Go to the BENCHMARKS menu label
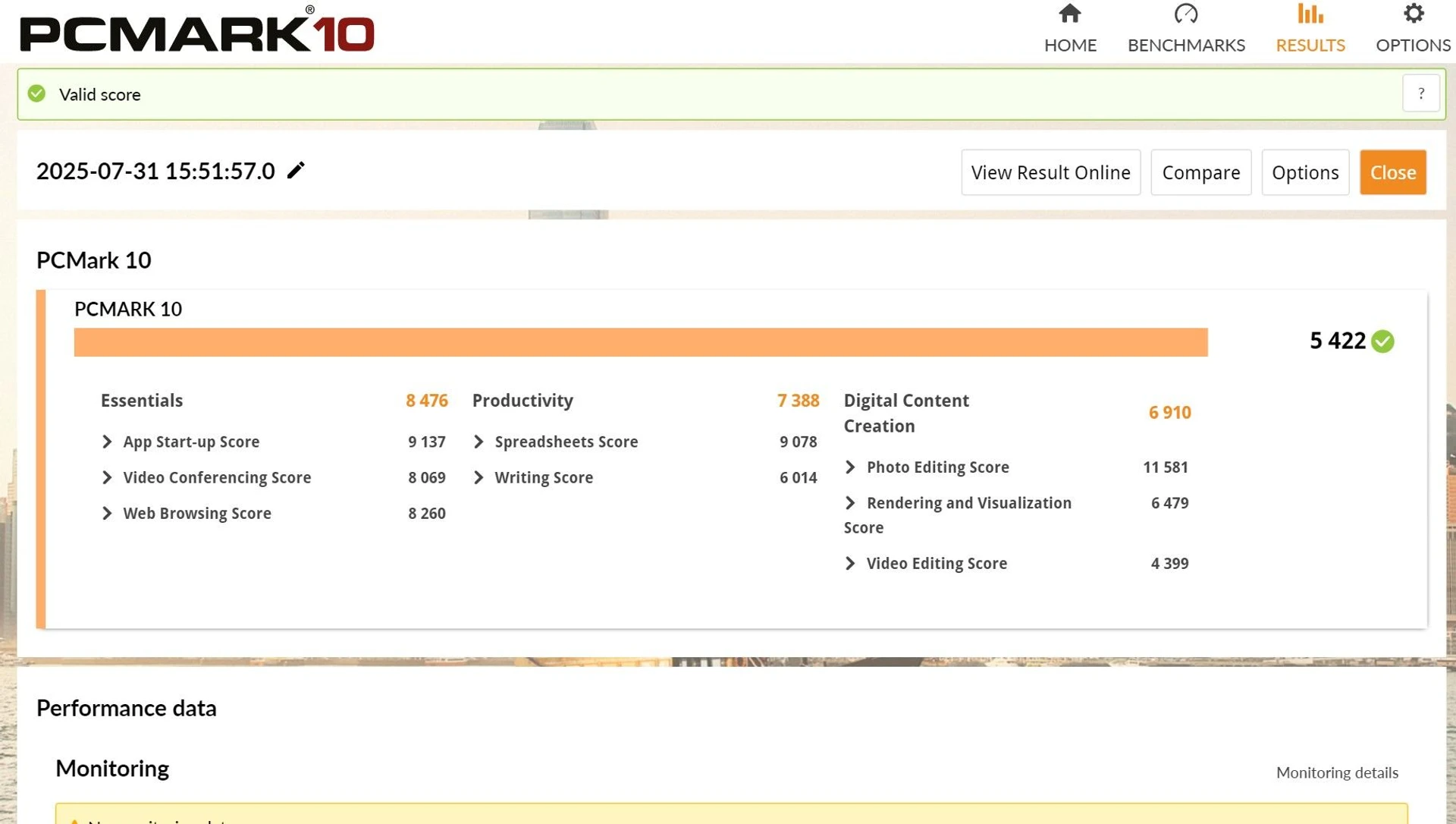 tap(1186, 46)
